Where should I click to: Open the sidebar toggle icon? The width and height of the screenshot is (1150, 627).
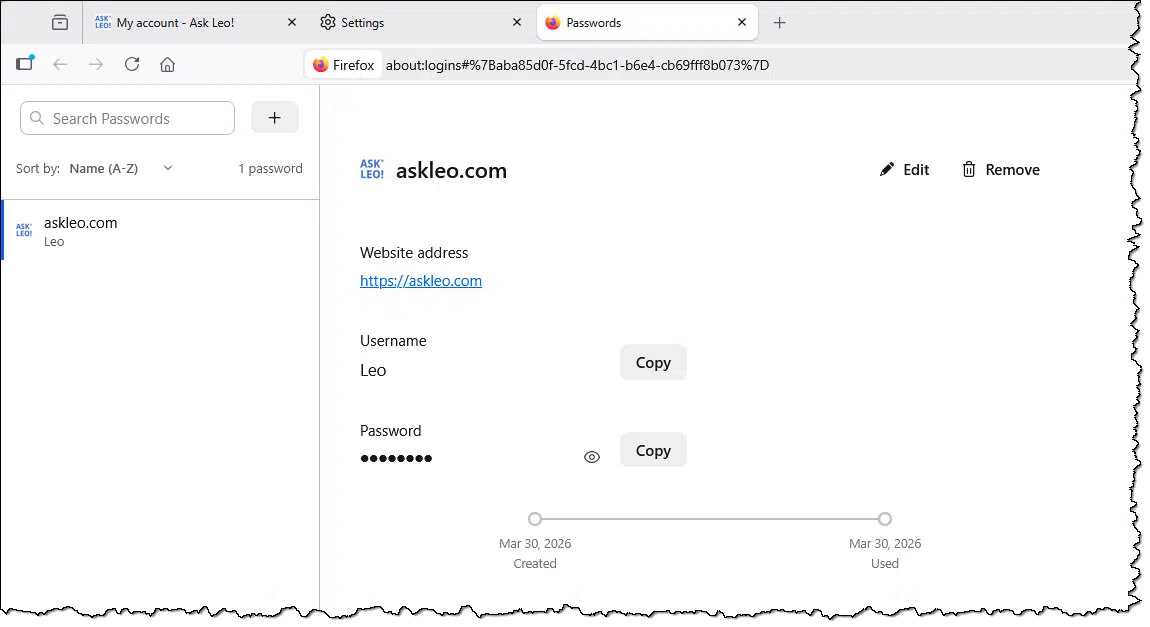click(x=25, y=64)
